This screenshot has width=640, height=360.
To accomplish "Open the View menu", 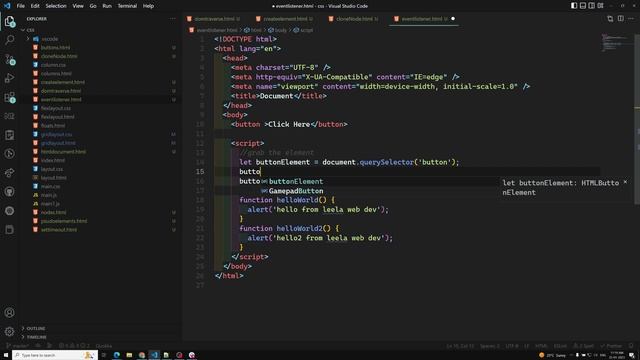I will 78,6.
